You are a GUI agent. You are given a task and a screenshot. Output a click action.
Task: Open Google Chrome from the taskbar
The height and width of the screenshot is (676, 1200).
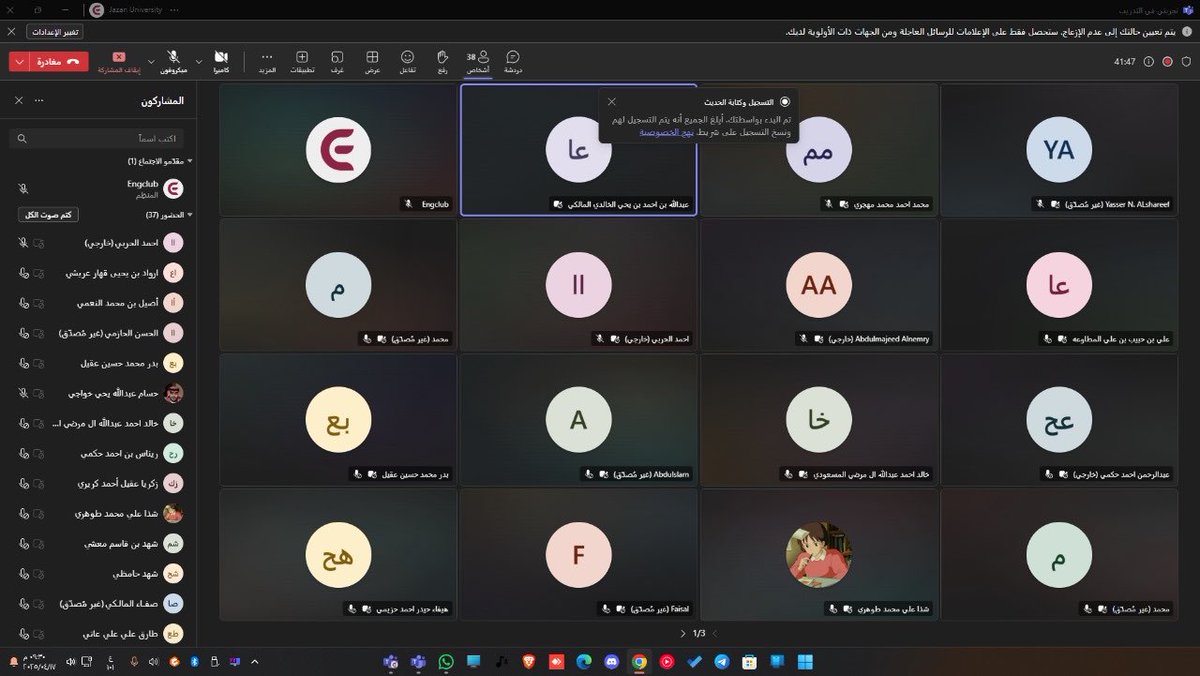pyautogui.click(x=639, y=662)
